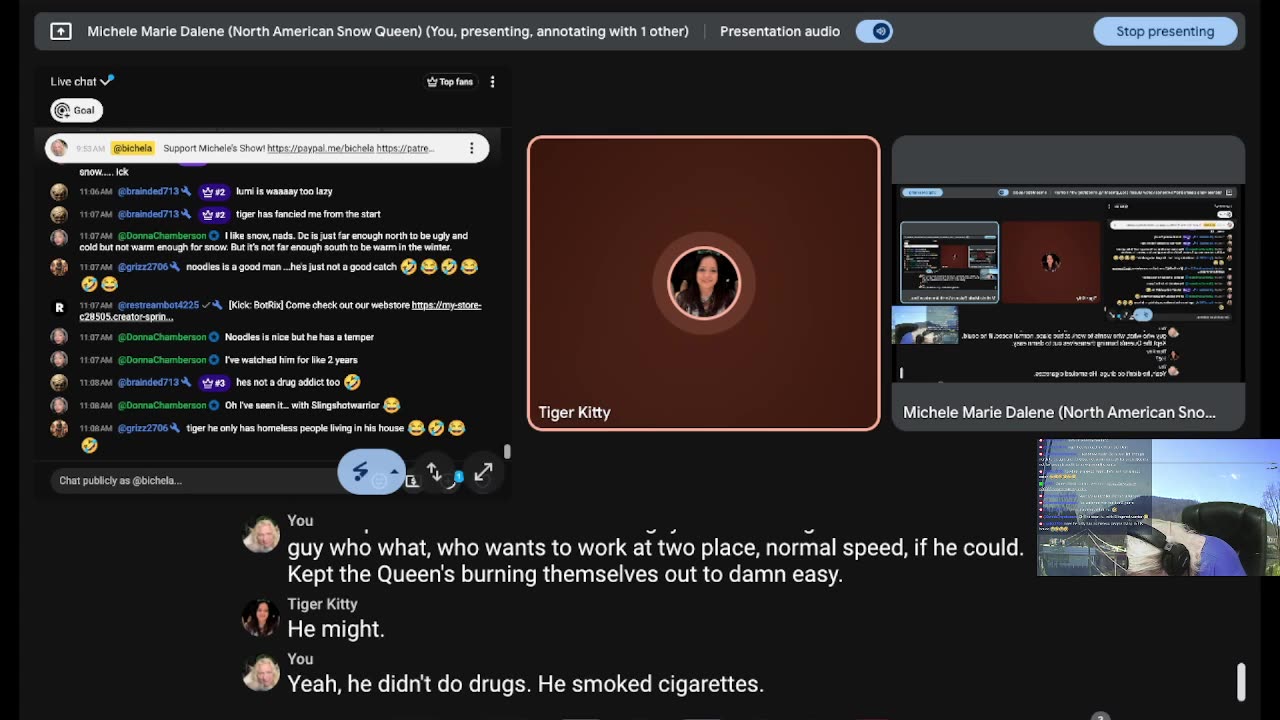Click the captions panel scrollbar
1280x720 pixels.
coord(1241,681)
